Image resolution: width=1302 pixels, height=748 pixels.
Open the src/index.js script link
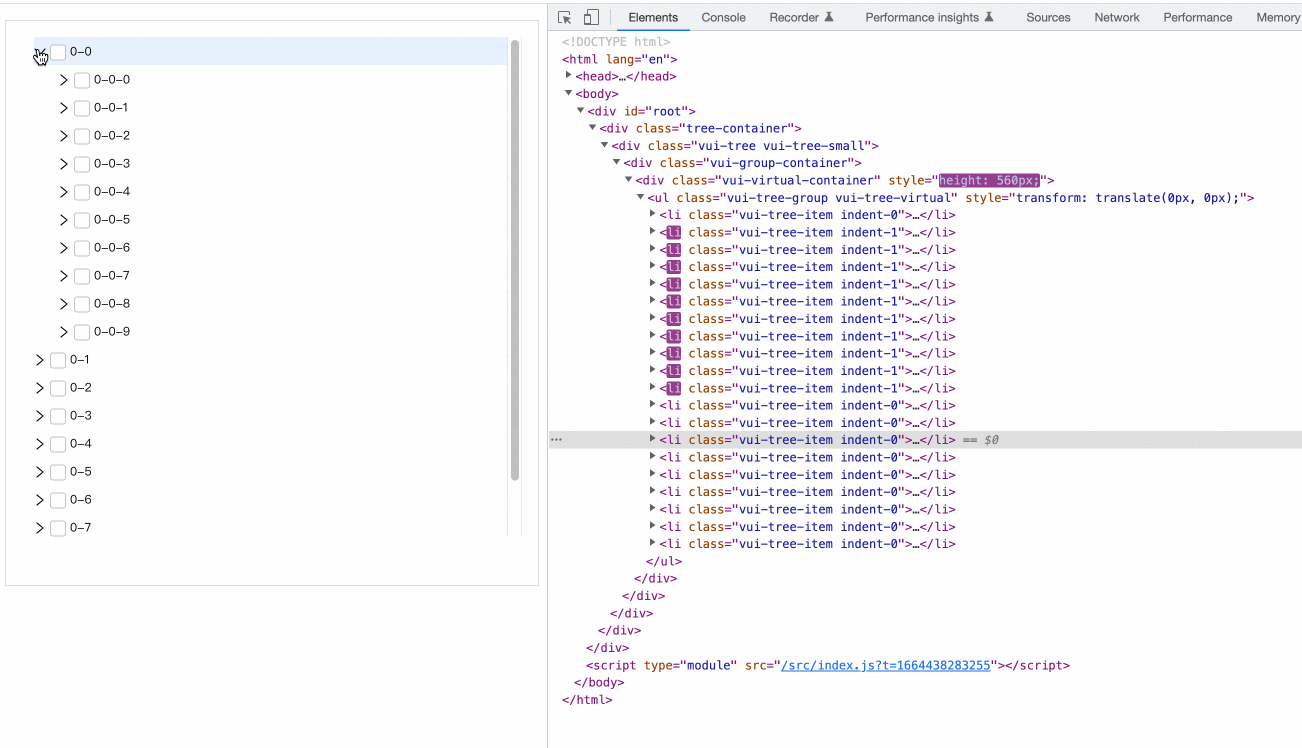coord(885,665)
